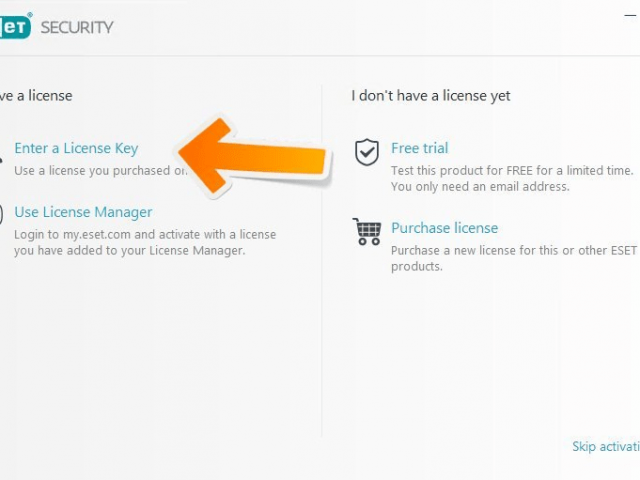Image resolution: width=640 pixels, height=480 pixels.
Task: Skip activation using the bottom link
Action: [605, 446]
